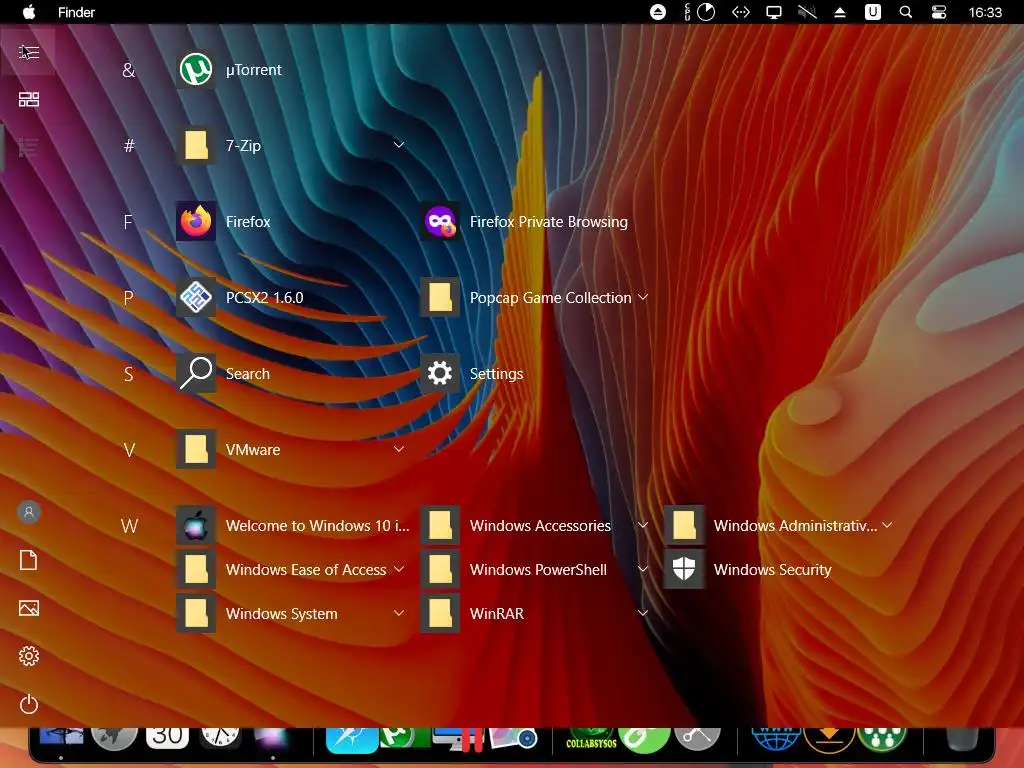Screen dimensions: 1024x768
Task: Jump via the 'V' letter header
Action: (129, 450)
